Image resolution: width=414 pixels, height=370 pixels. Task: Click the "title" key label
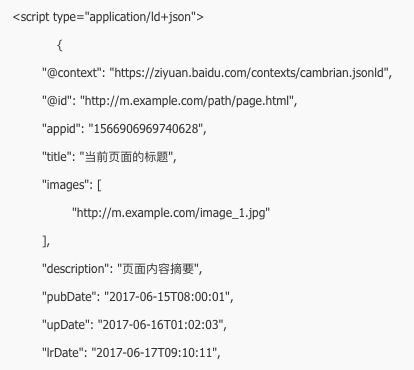(57, 157)
